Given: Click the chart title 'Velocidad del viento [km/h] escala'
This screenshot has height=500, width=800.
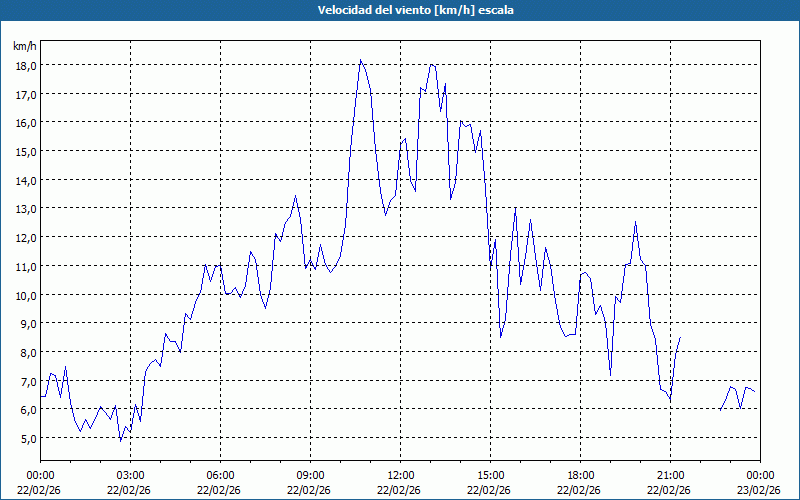Looking at the screenshot, I should [x=415, y=10].
